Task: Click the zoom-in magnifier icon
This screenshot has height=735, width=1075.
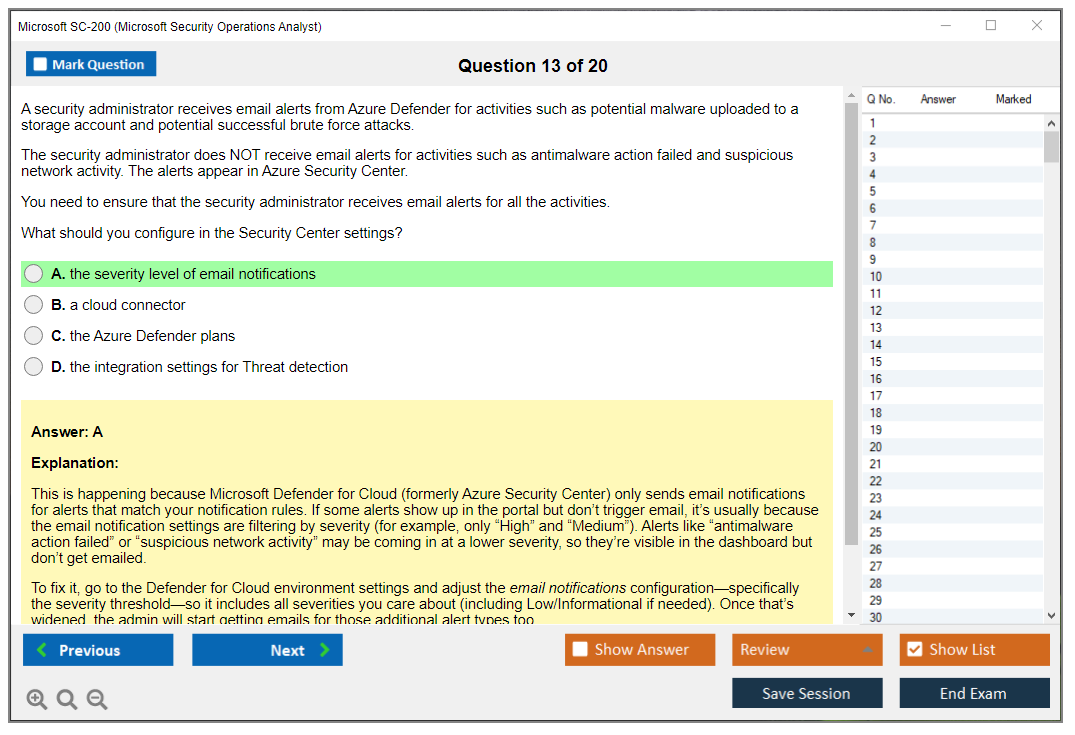Action: click(x=37, y=699)
